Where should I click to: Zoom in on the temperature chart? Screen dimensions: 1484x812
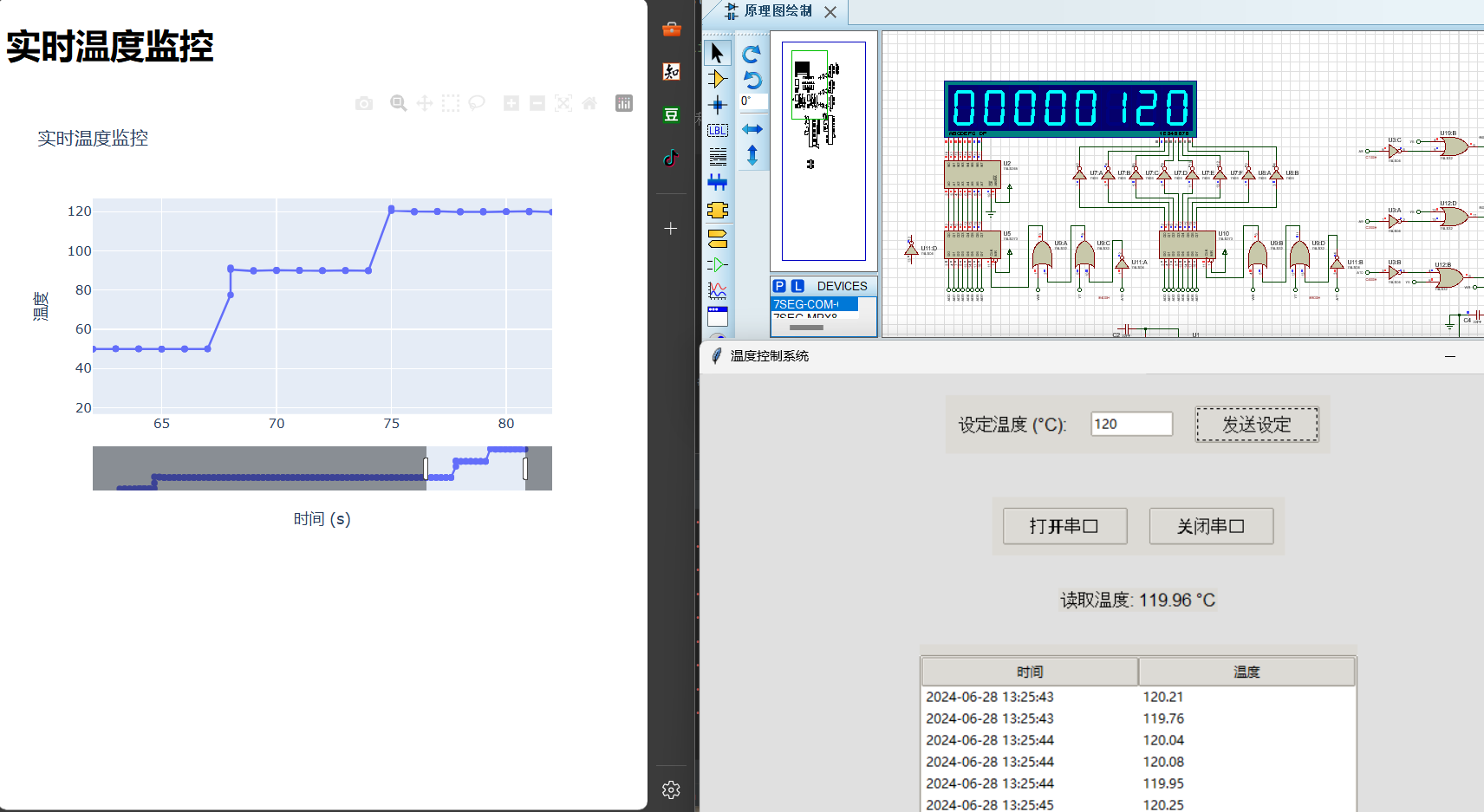511,104
